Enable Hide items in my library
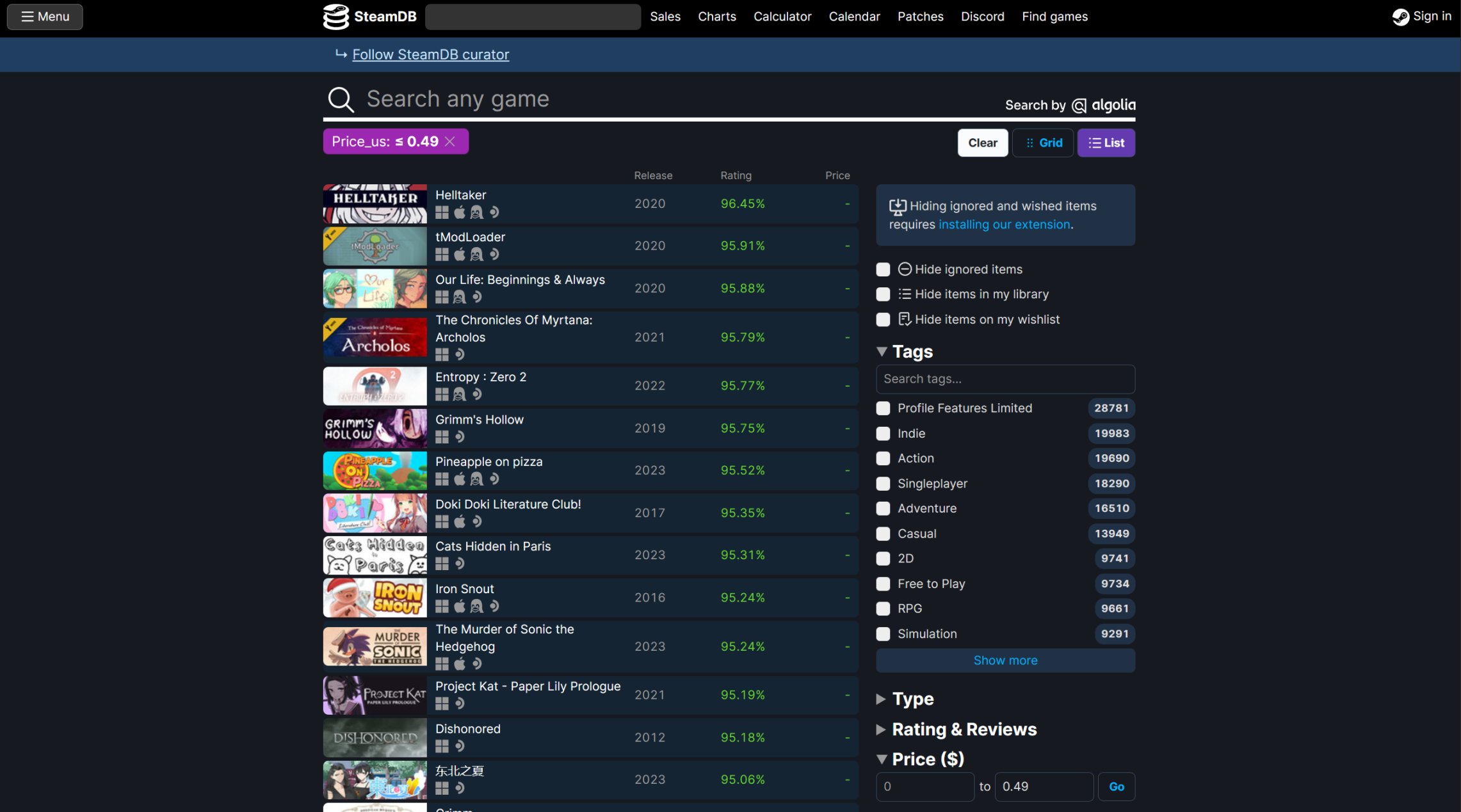Screen dimensions: 1461x812 (883, 294)
